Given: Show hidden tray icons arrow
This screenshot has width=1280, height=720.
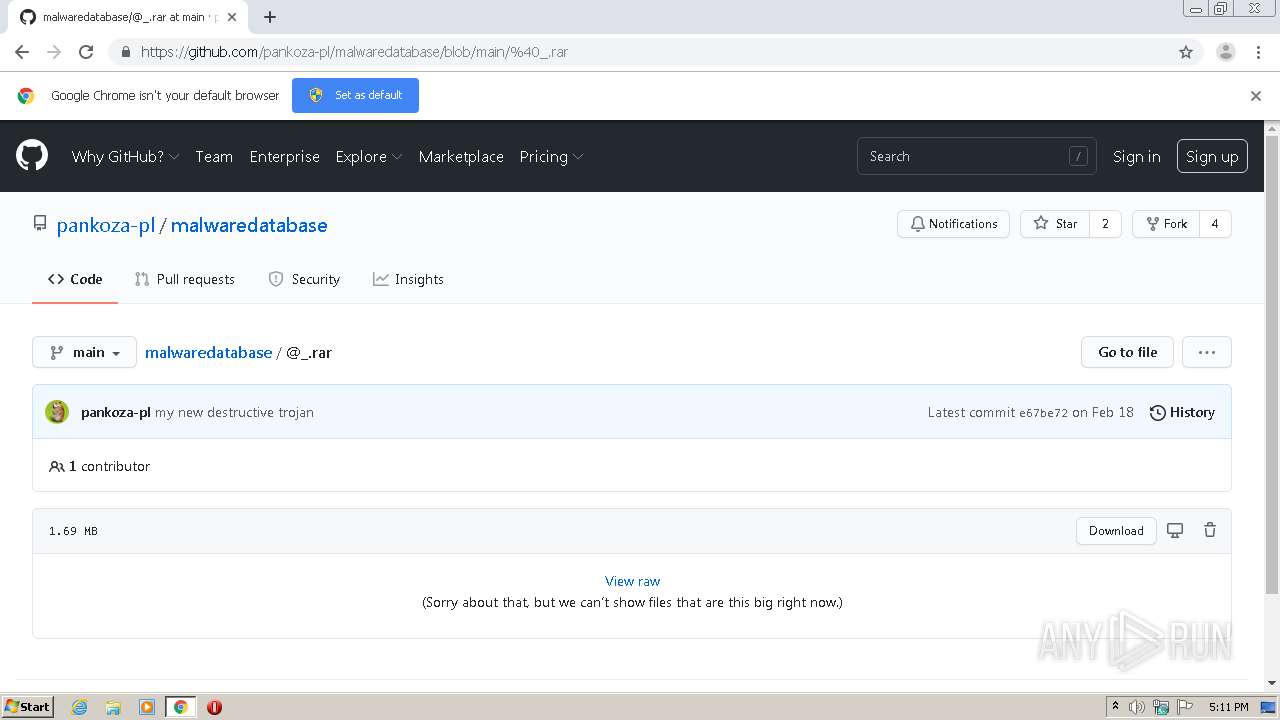Looking at the screenshot, I should point(1115,707).
